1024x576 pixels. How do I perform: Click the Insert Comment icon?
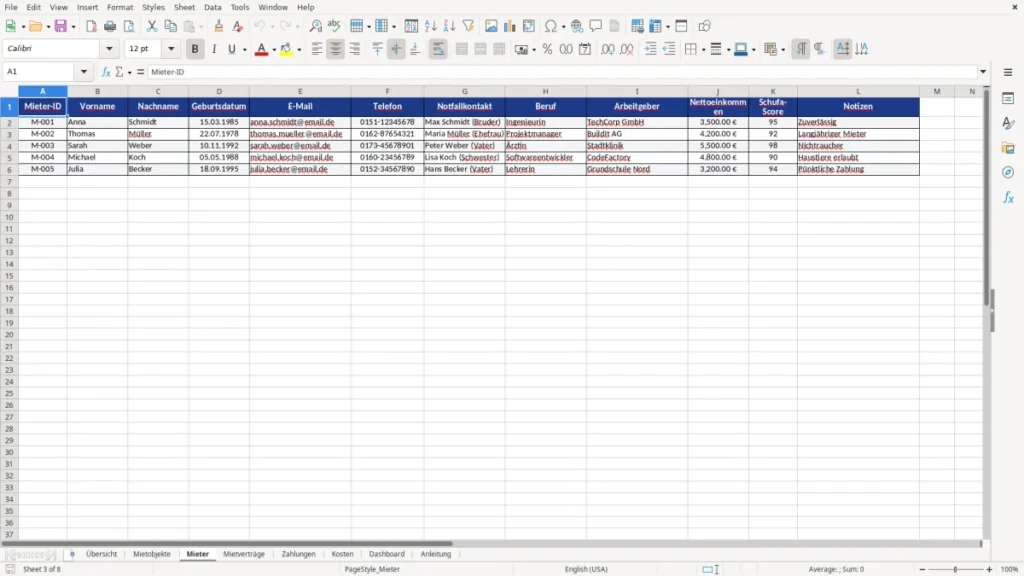point(596,26)
